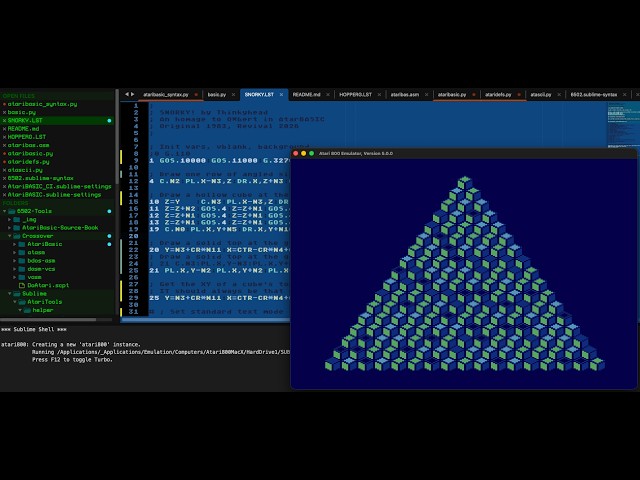
Task: Open the DoAtari.scpt file in sidebar
Action: pyautogui.click(x=48, y=285)
